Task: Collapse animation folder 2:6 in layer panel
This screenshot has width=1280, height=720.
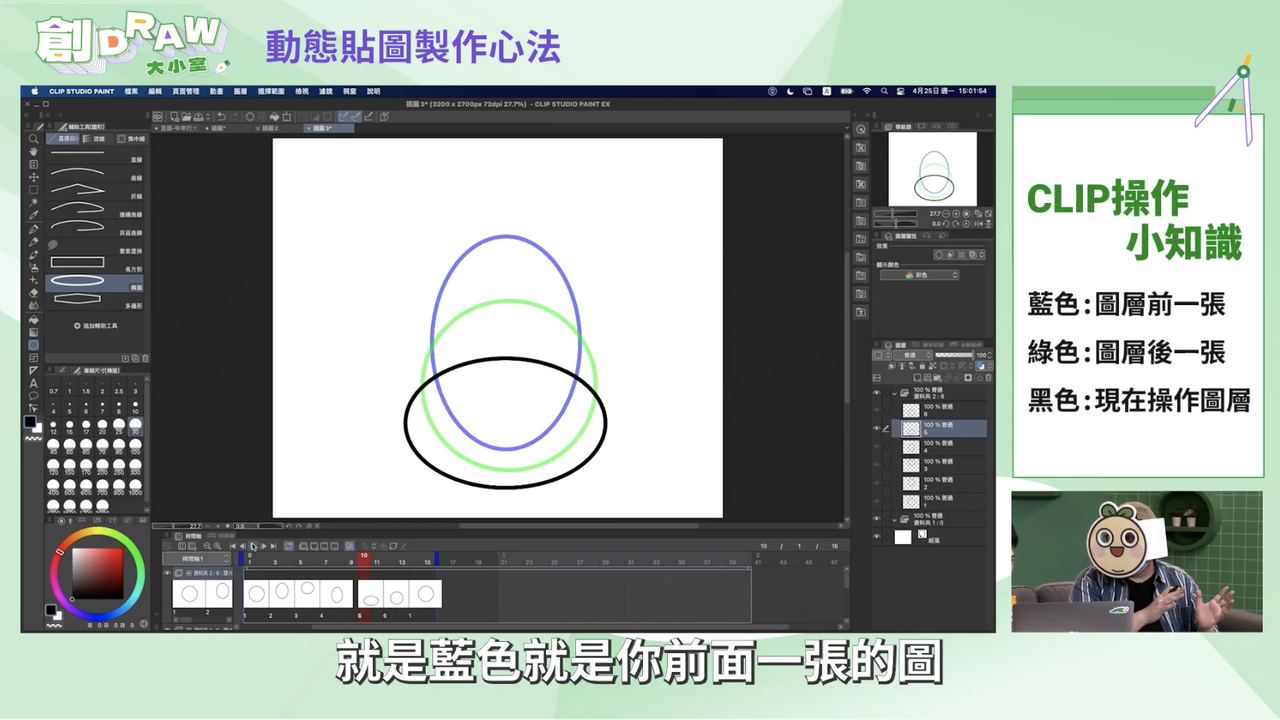Action: 895,393
